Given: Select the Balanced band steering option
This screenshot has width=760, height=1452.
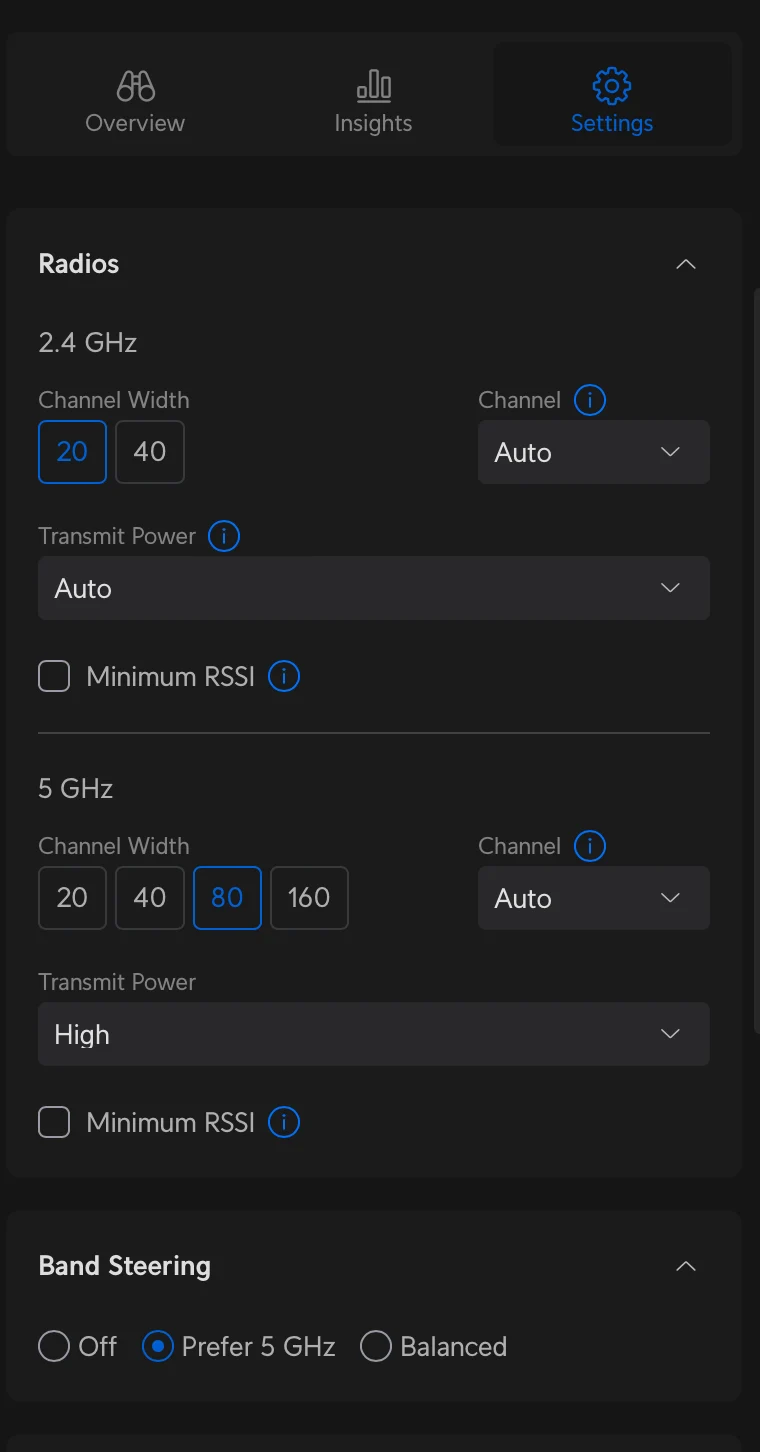Looking at the screenshot, I should pos(376,1346).
